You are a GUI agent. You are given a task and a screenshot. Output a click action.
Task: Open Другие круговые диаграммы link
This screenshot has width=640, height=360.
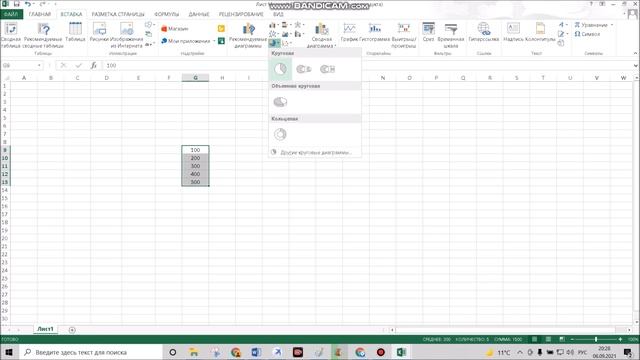[x=316, y=152]
